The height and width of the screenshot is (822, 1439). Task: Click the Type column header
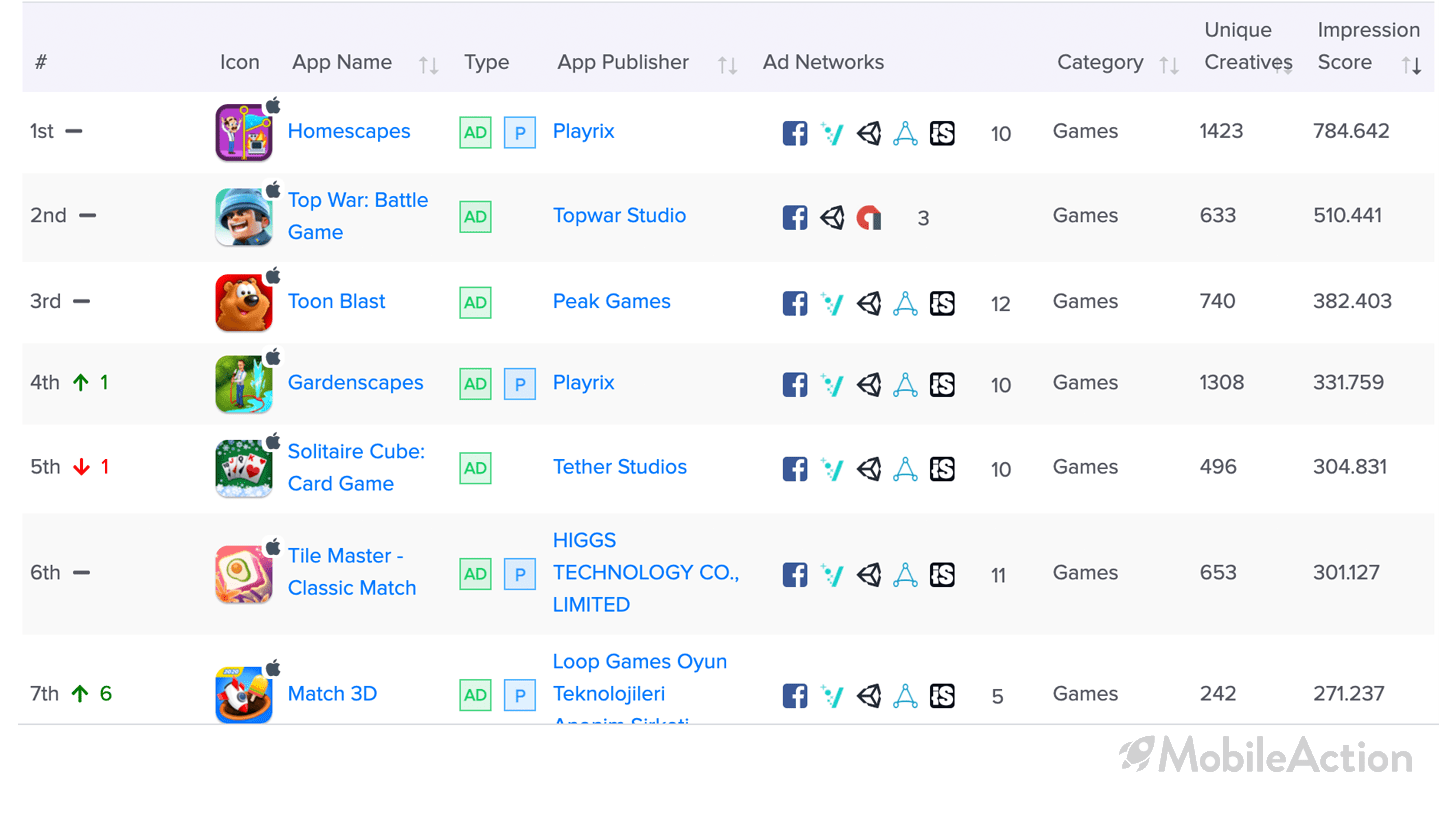[x=486, y=62]
